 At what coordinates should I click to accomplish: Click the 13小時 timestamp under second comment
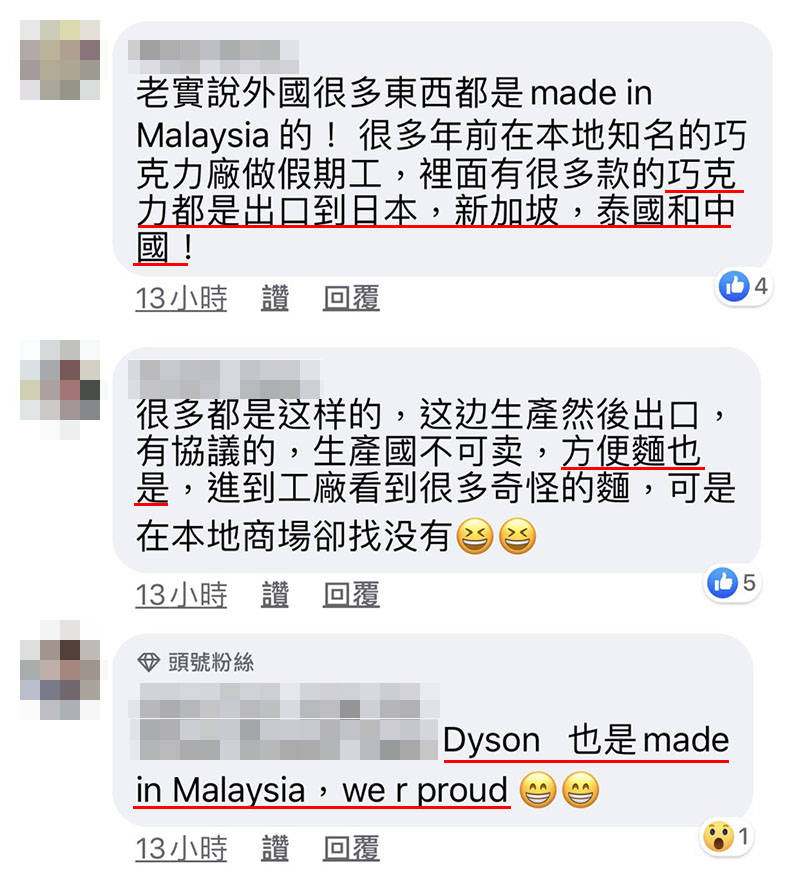tap(181, 595)
